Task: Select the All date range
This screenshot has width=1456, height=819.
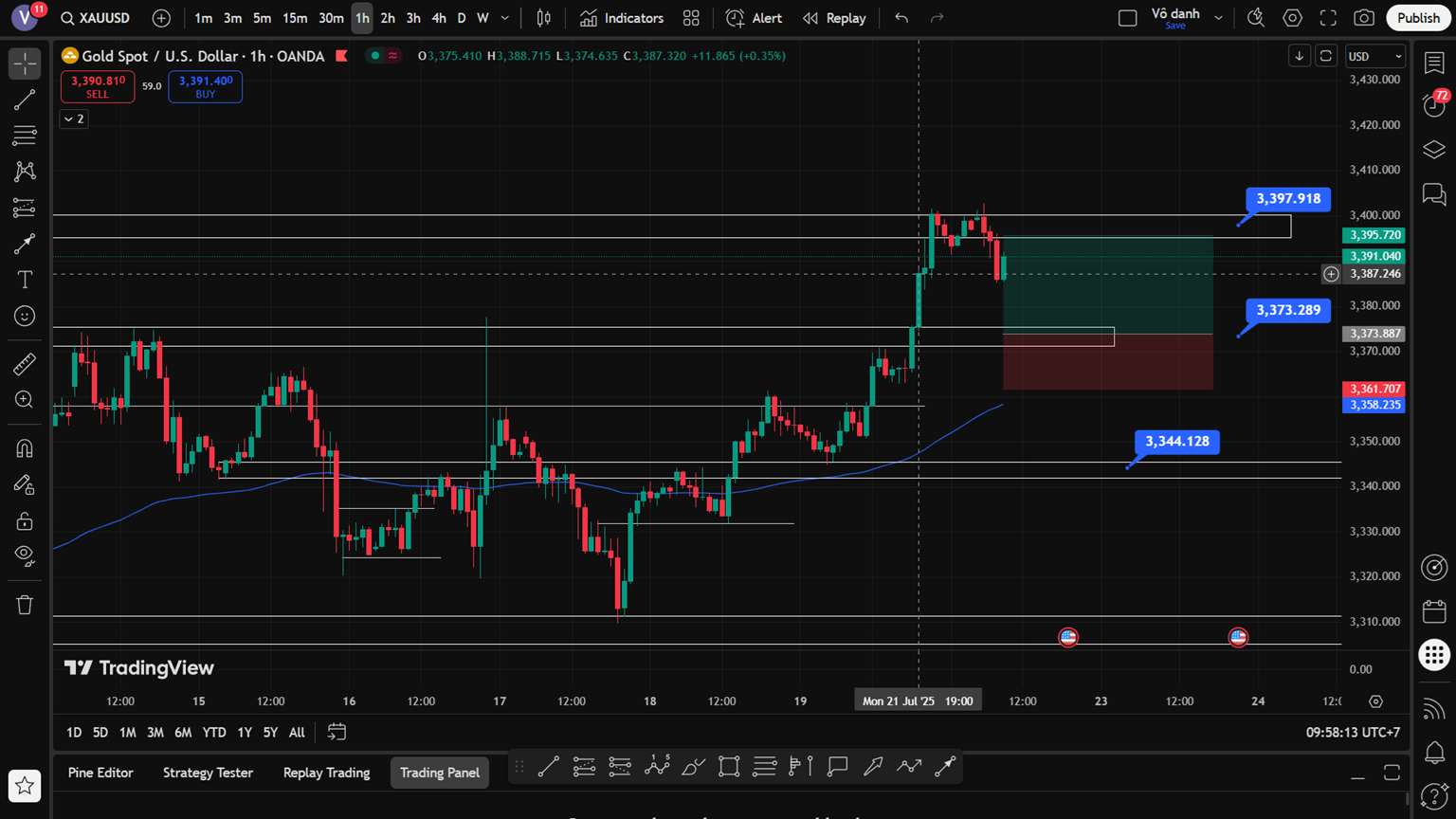Action: 297,732
